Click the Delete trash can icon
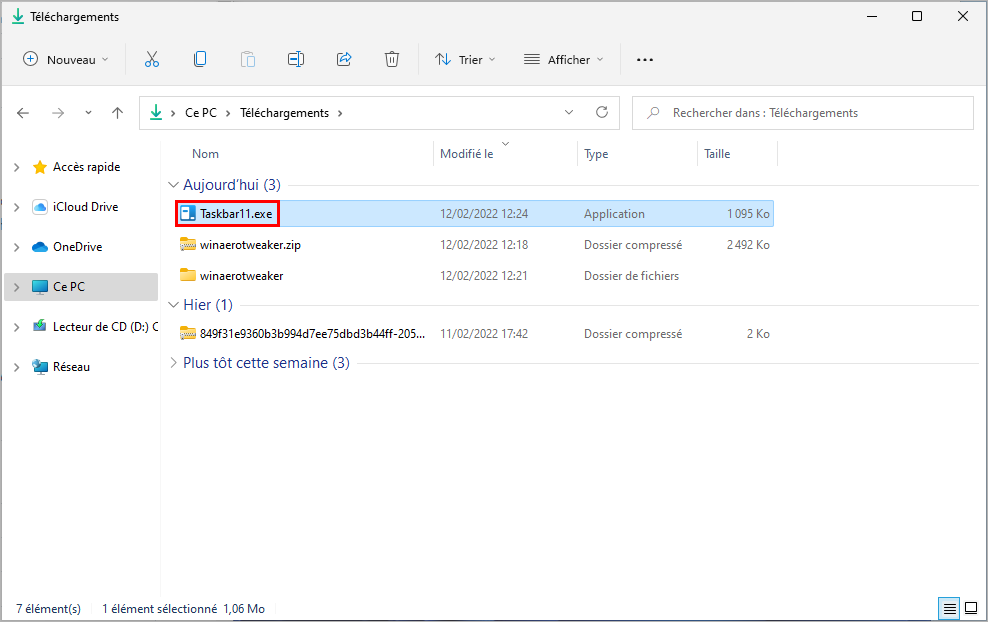This screenshot has width=988, height=622. [x=392, y=59]
